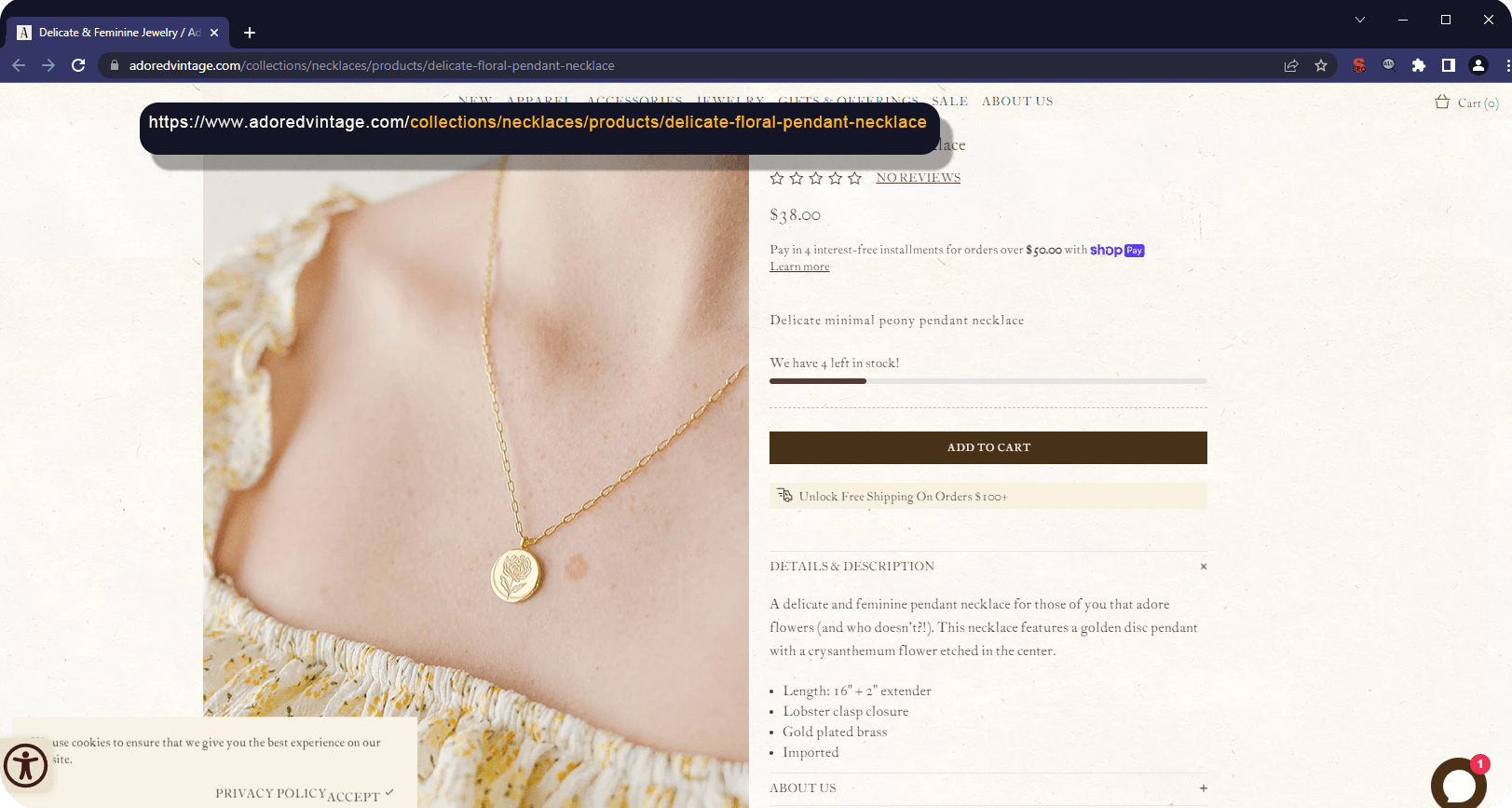
Task: Open Shop Pay Learn more link
Action: [799, 267]
